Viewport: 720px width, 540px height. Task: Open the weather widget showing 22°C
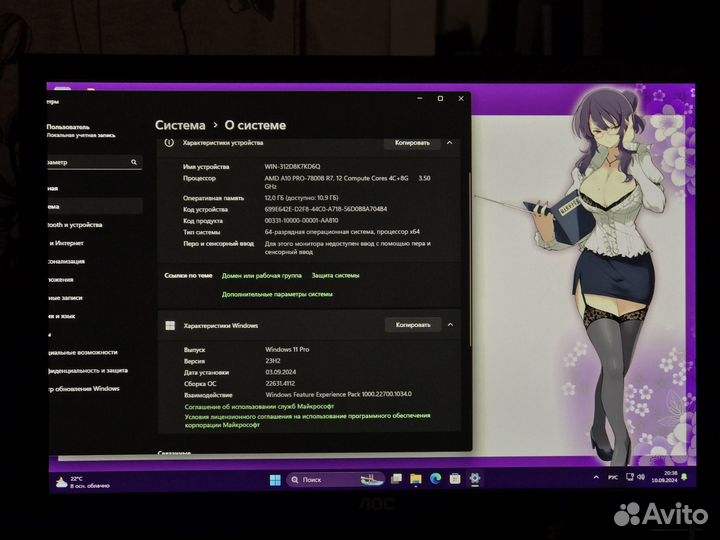point(83,482)
